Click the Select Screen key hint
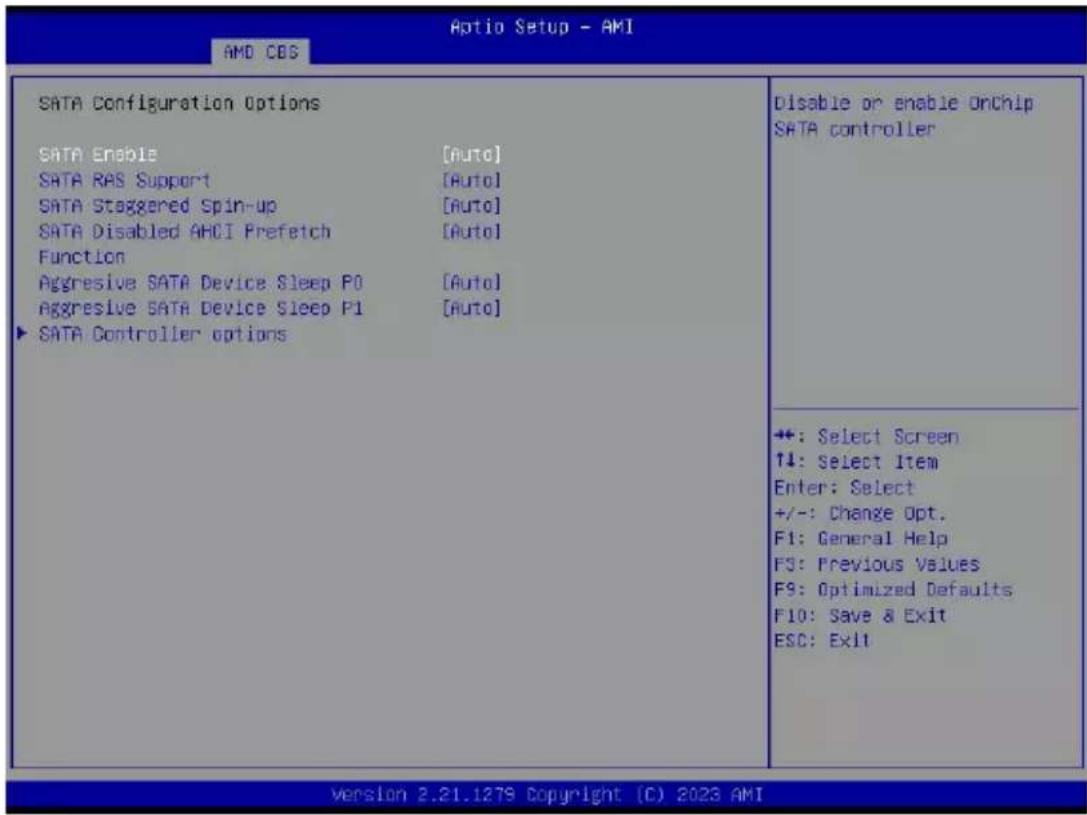1087x815 pixels. pyautogui.click(x=867, y=437)
